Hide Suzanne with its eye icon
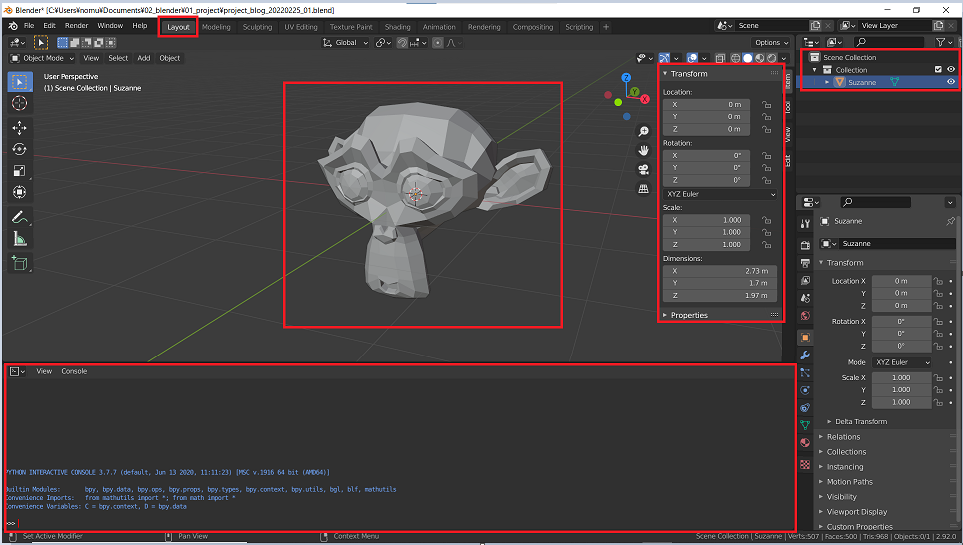 (951, 82)
